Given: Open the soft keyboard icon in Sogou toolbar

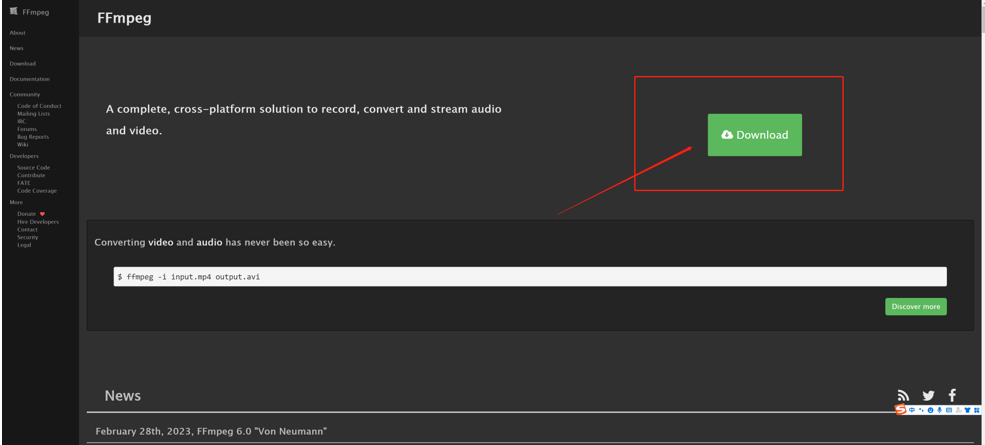Looking at the screenshot, I should [x=949, y=410].
